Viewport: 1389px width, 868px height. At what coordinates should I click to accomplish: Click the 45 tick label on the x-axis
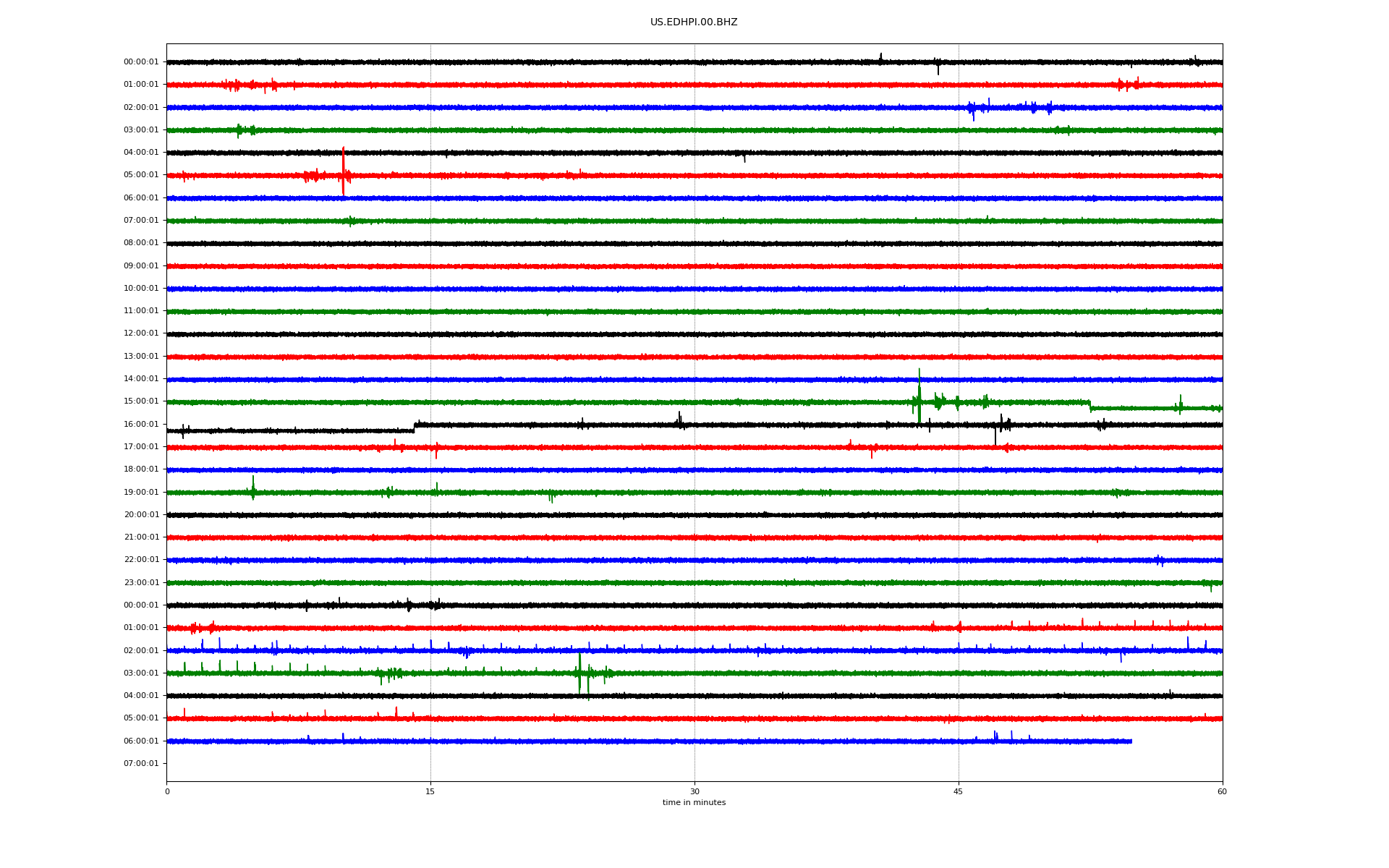point(959,791)
